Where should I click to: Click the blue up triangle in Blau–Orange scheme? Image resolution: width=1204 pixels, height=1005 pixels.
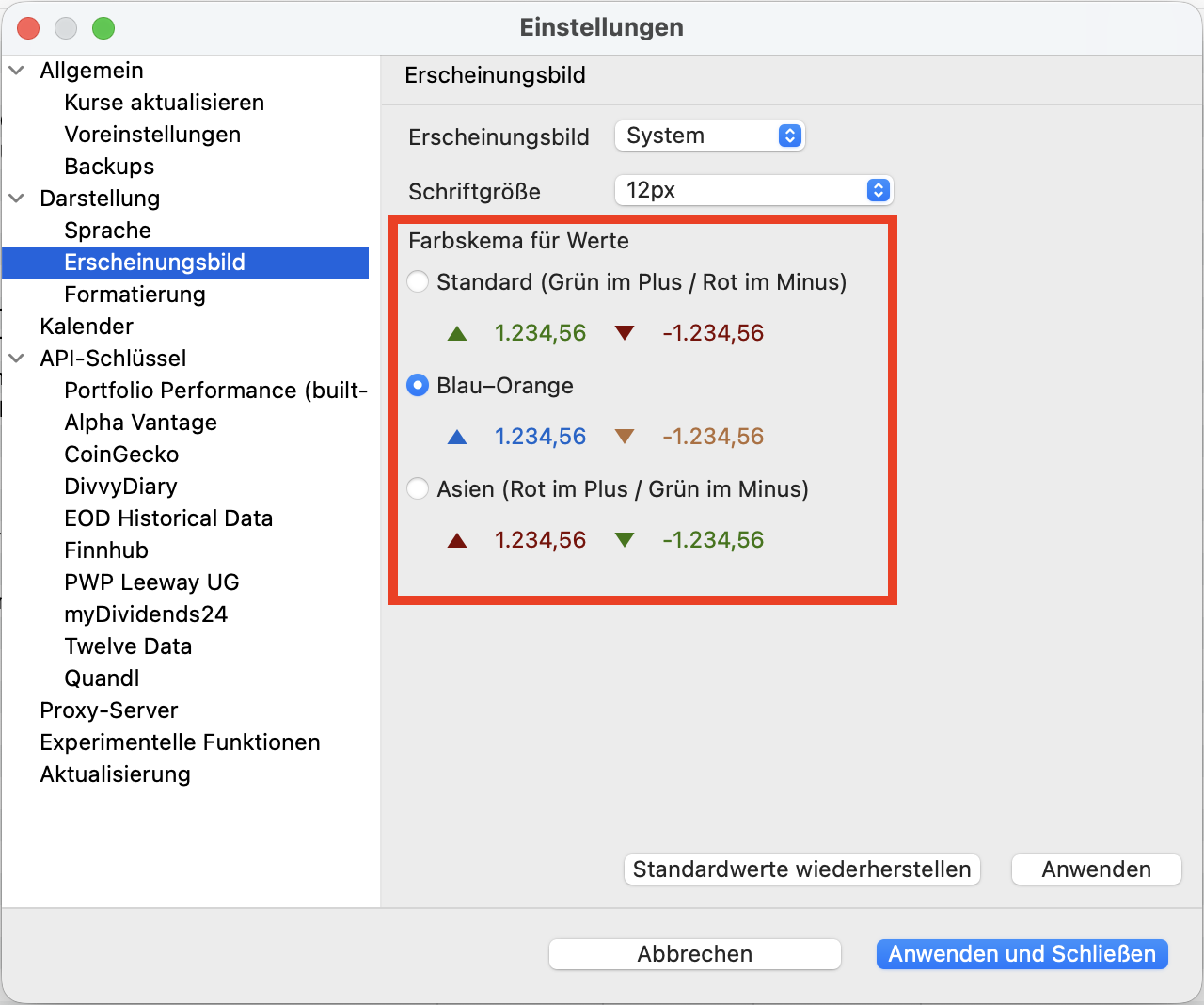click(457, 437)
